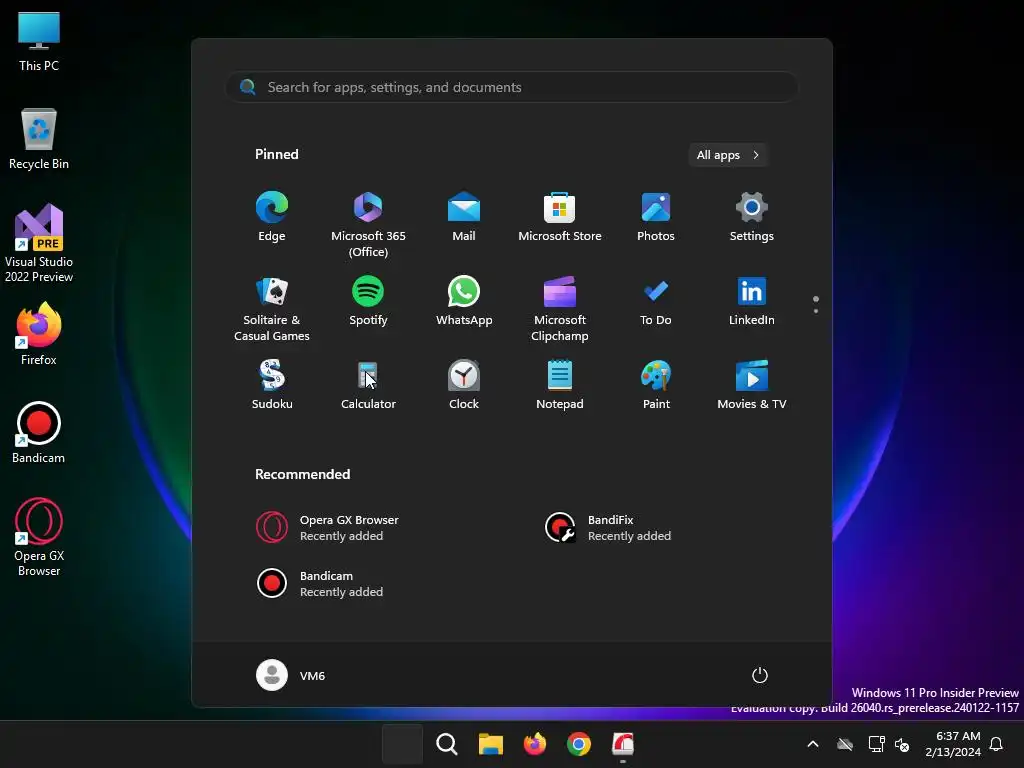Open the clock and date flyout
This screenshot has width=1024, height=768.
(x=952, y=744)
